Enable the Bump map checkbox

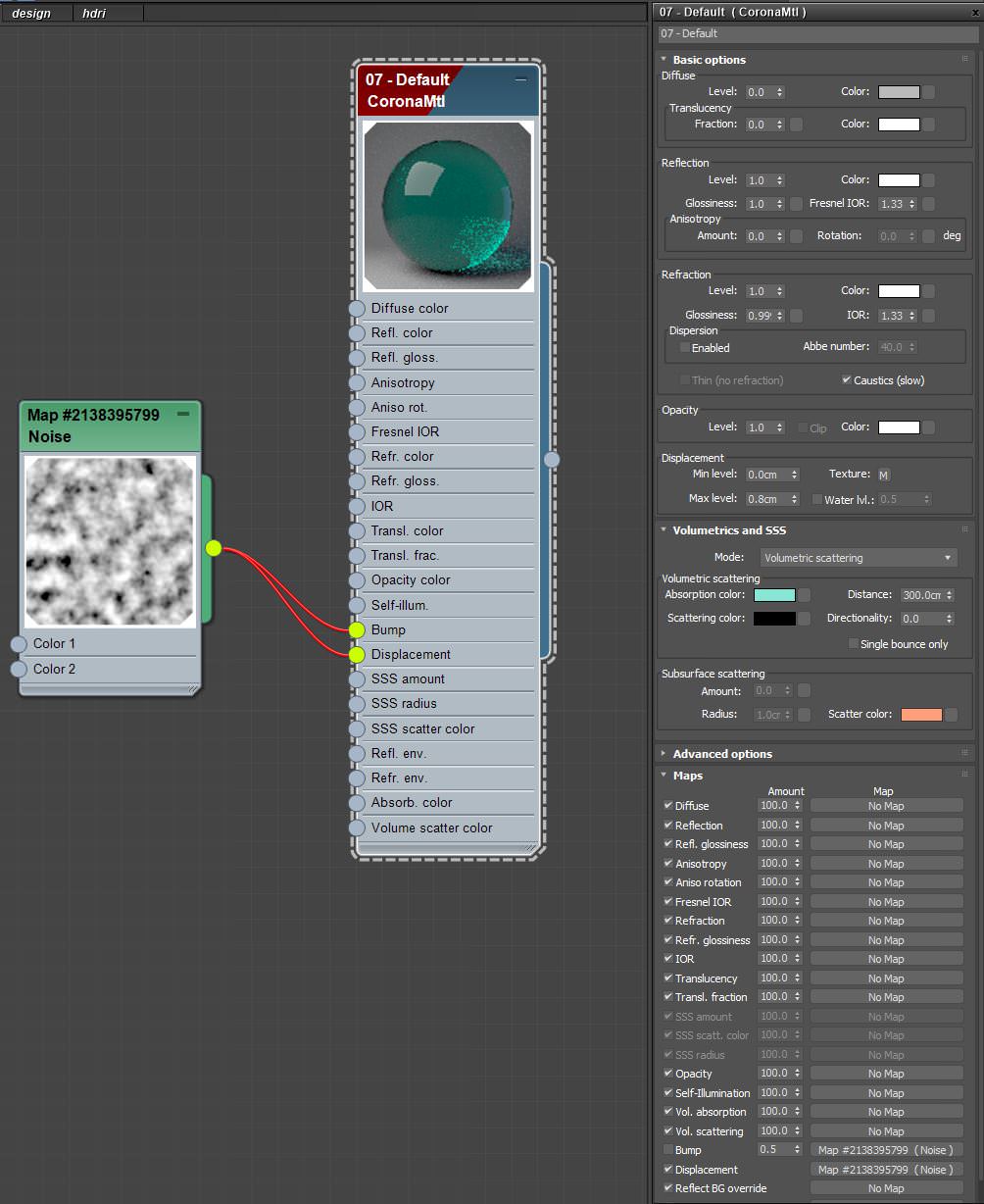coord(668,1150)
